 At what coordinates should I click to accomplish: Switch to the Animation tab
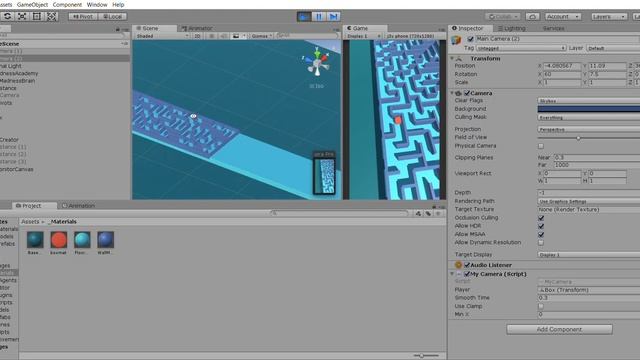78,206
